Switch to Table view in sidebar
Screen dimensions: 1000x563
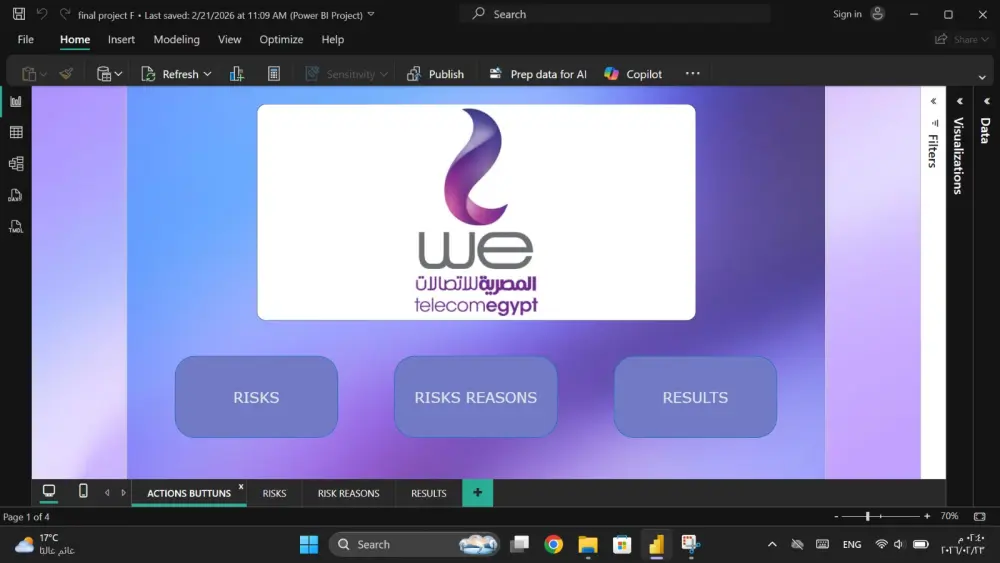coord(16,133)
